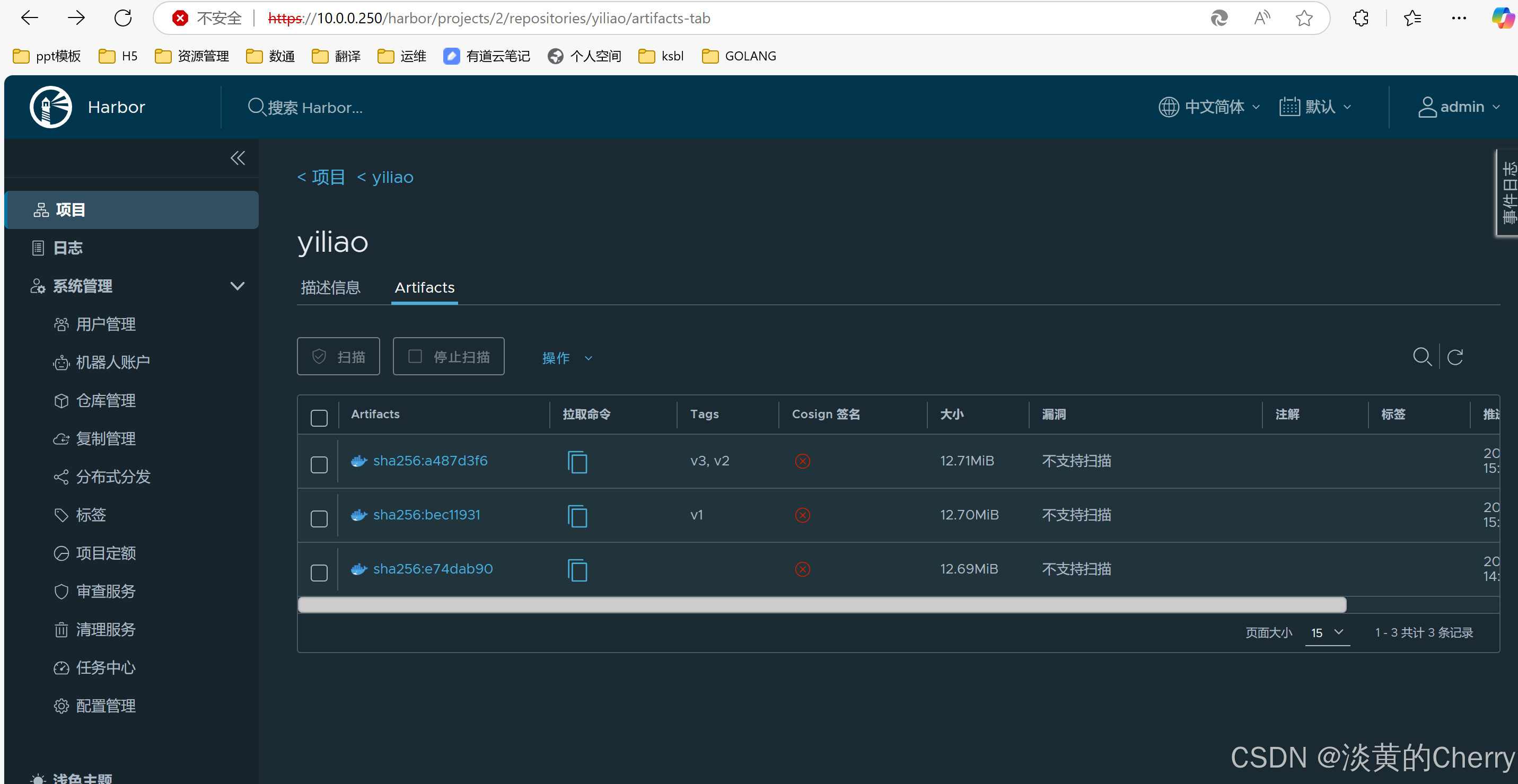Open the sha256:bec11931 artifact link

coord(426,515)
